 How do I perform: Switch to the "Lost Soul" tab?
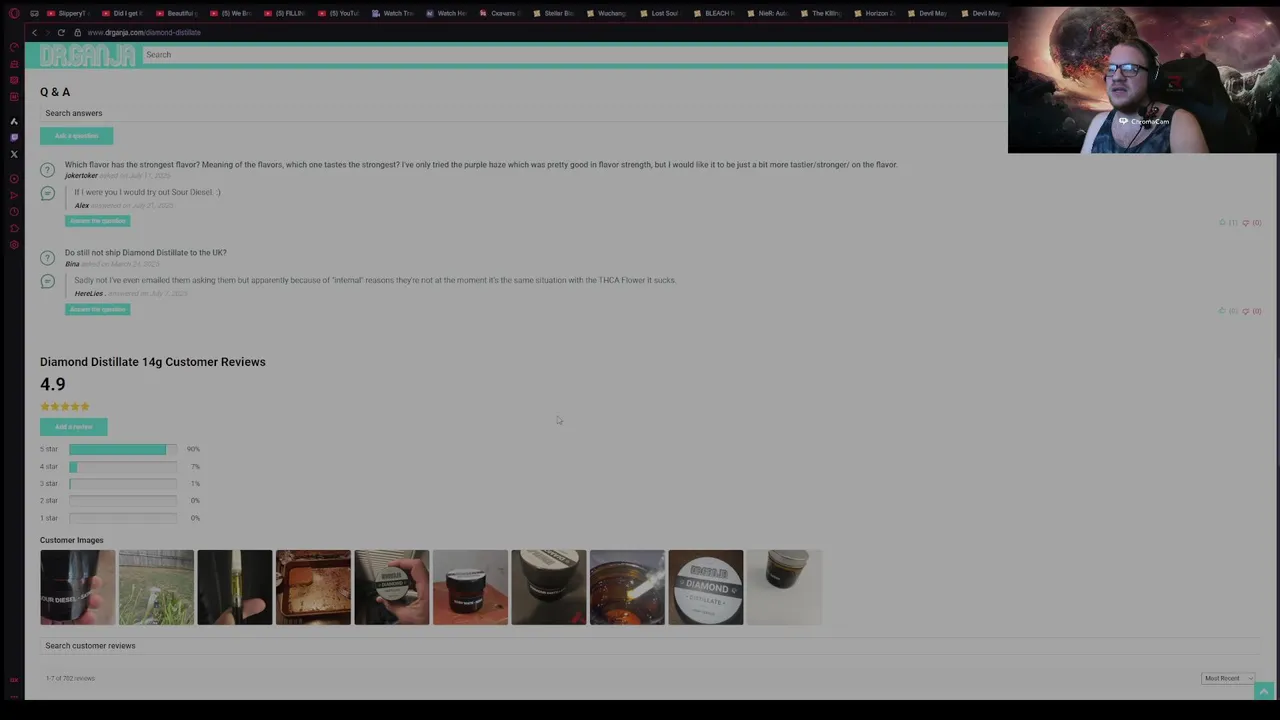[662, 13]
